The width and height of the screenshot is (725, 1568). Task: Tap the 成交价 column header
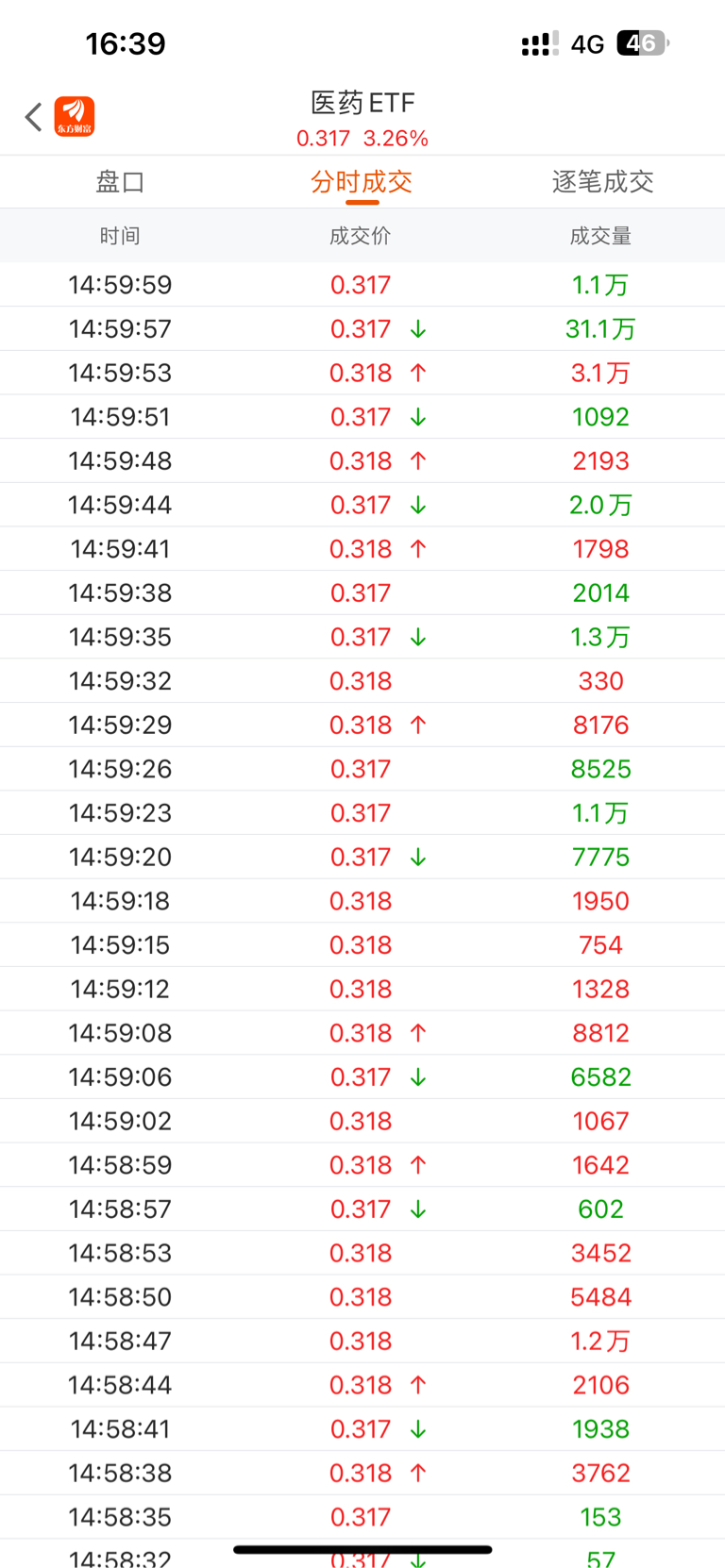click(x=360, y=236)
